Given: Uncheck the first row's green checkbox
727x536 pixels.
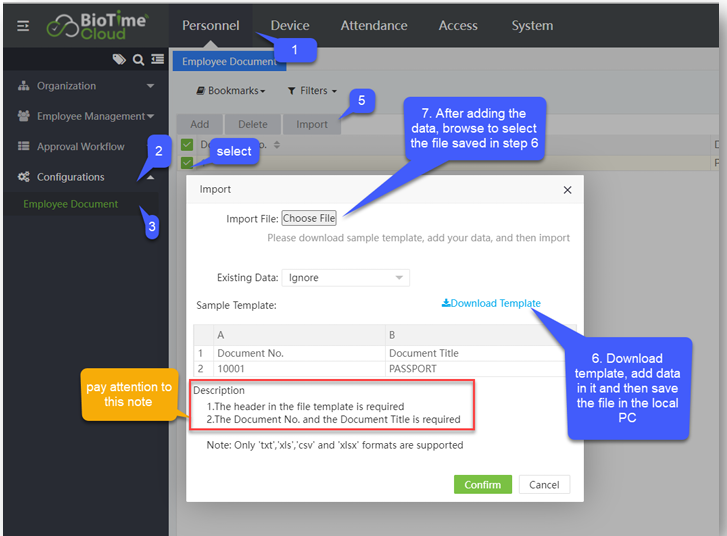Looking at the screenshot, I should [187, 163].
